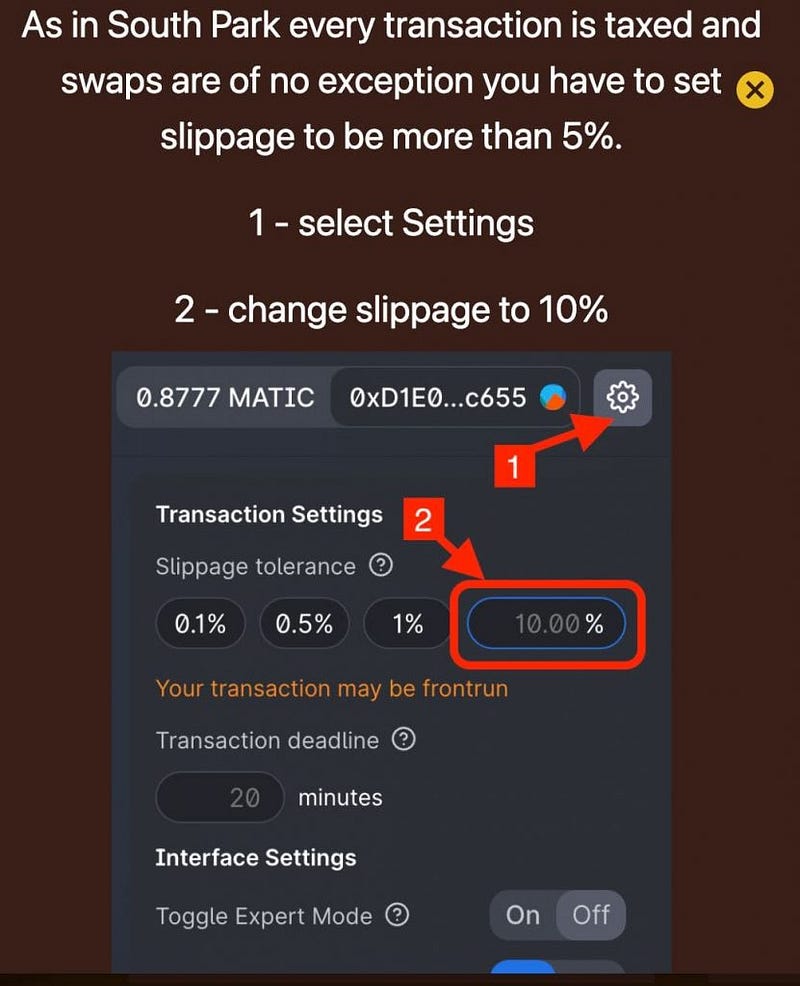Image resolution: width=800 pixels, height=986 pixels.
Task: Click the red number 2 marker
Action: click(x=423, y=519)
